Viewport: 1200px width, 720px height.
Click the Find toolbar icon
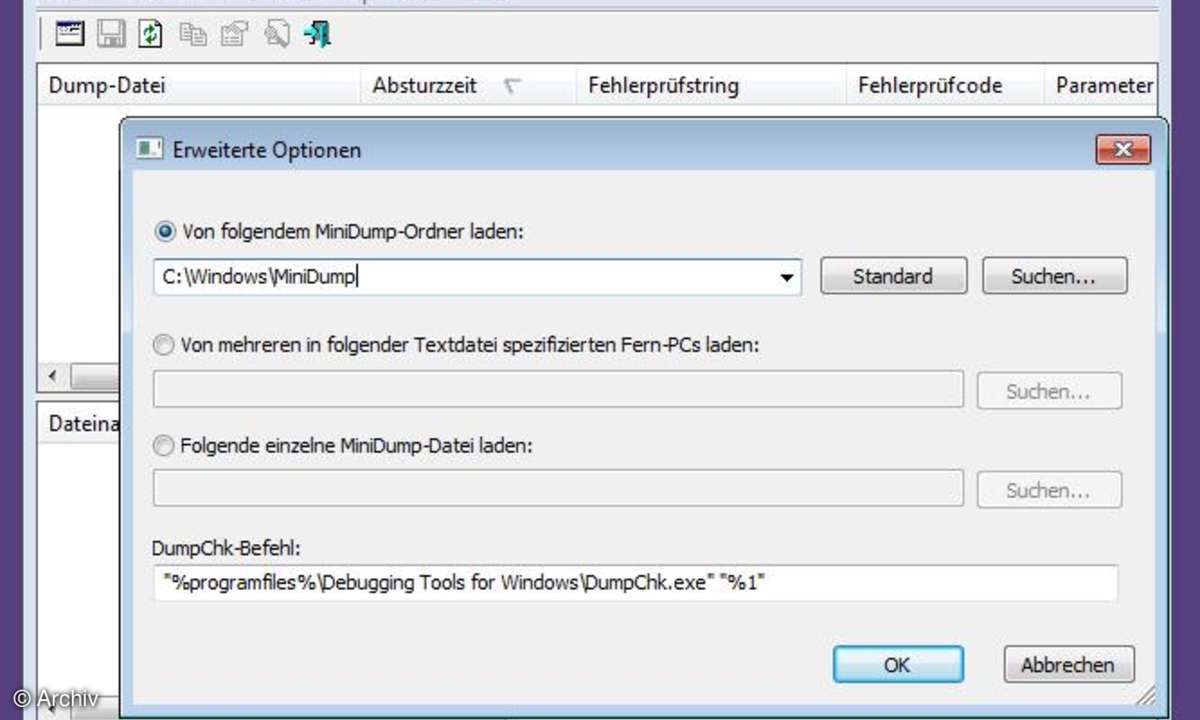pos(276,34)
